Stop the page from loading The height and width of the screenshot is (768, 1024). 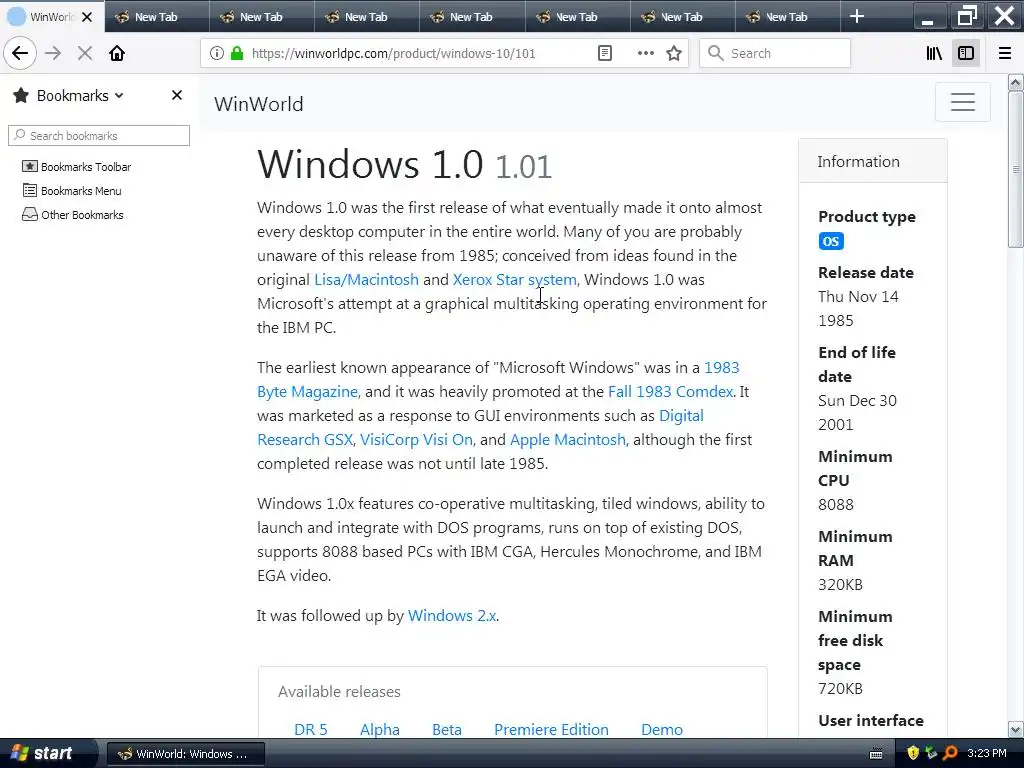[85, 54]
